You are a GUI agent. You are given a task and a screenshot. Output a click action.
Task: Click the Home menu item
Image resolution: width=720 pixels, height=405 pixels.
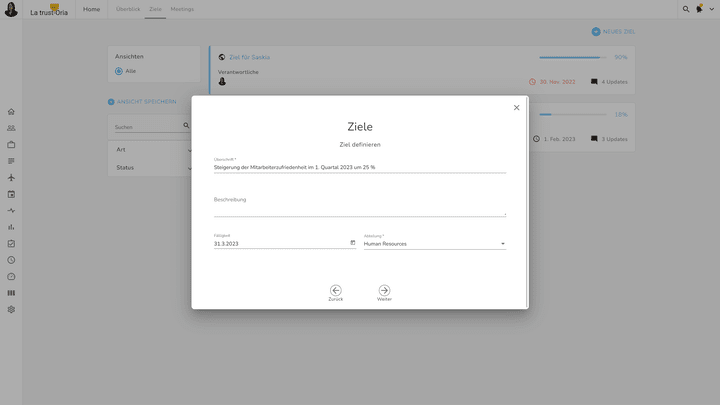92,9
